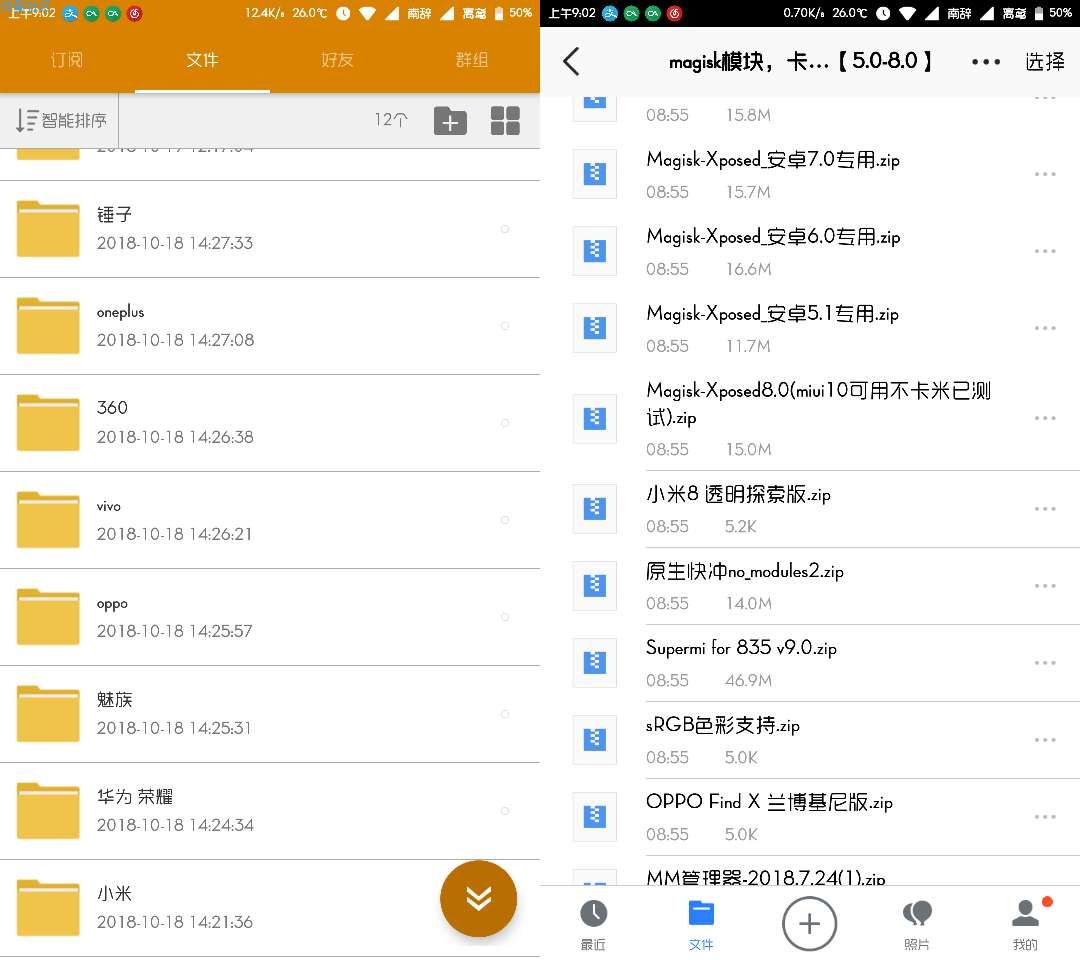1080x960 pixels.
Task: Create a new folder with plus icon
Action: pyautogui.click(x=450, y=121)
